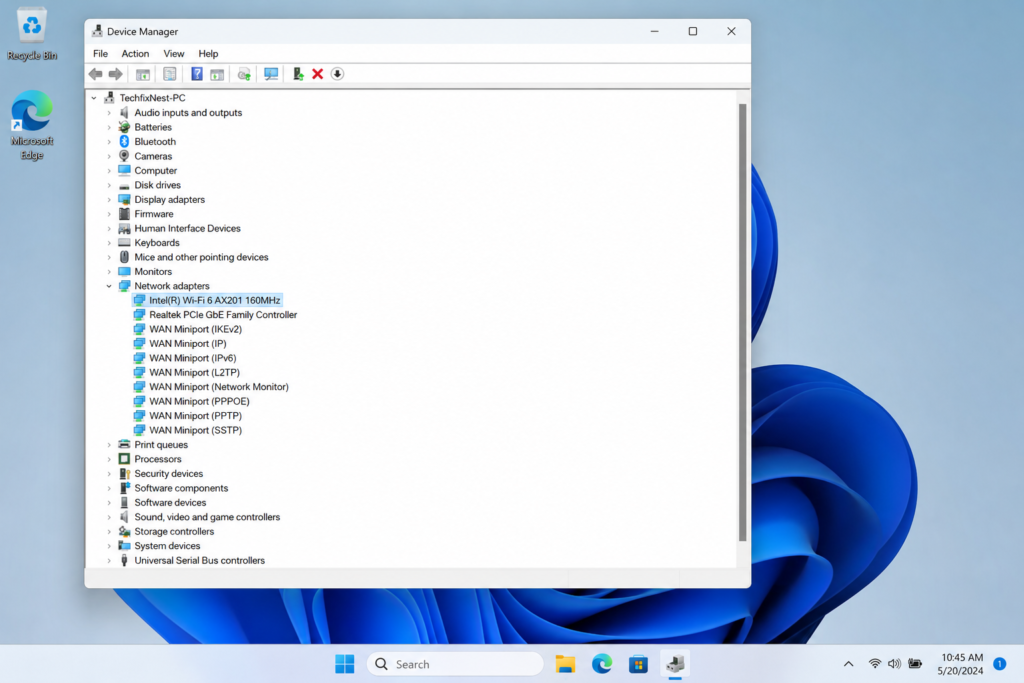The height and width of the screenshot is (683, 1024).
Task: Click the Universal Serial Bus controllers icon
Action: (x=124, y=560)
